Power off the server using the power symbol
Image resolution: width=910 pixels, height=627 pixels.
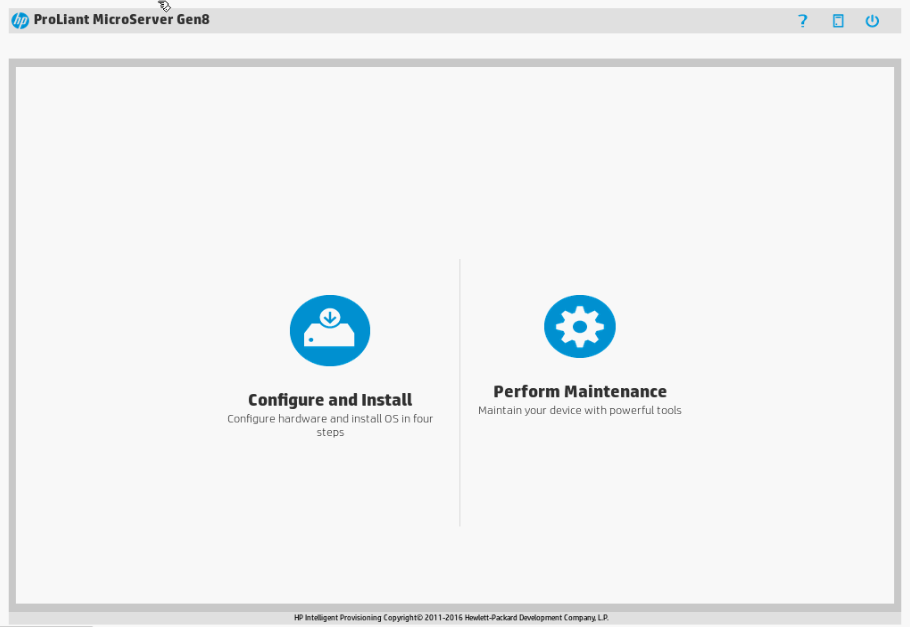point(871,20)
